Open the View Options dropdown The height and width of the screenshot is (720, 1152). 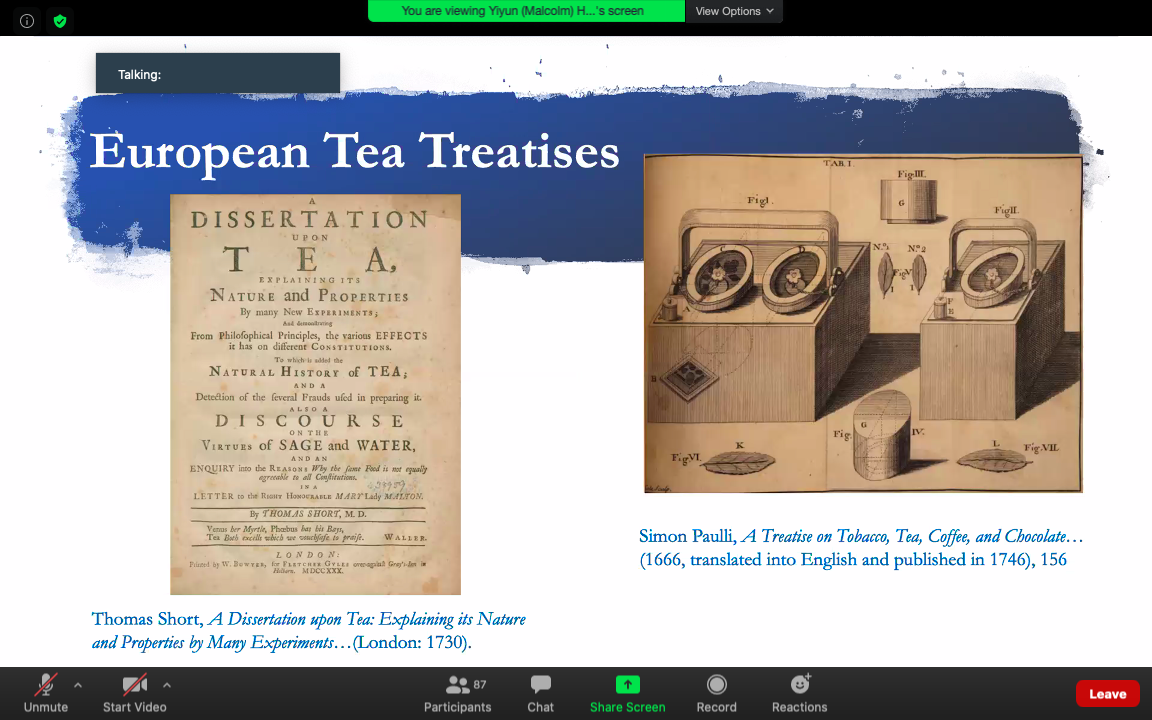(x=734, y=11)
